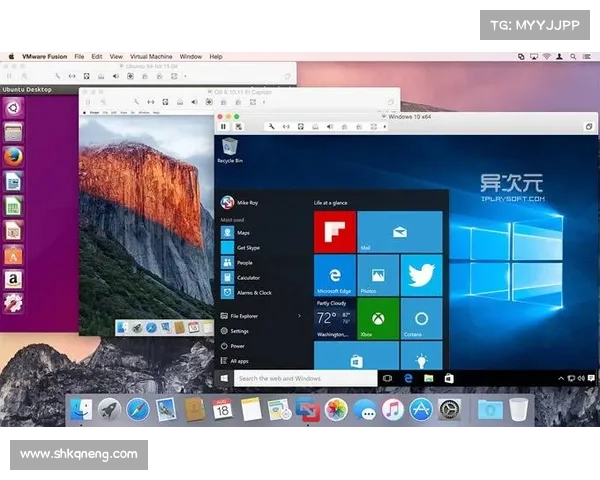600x480 pixels.
Task: Open Ubuntu dash search button
Action: (13, 108)
